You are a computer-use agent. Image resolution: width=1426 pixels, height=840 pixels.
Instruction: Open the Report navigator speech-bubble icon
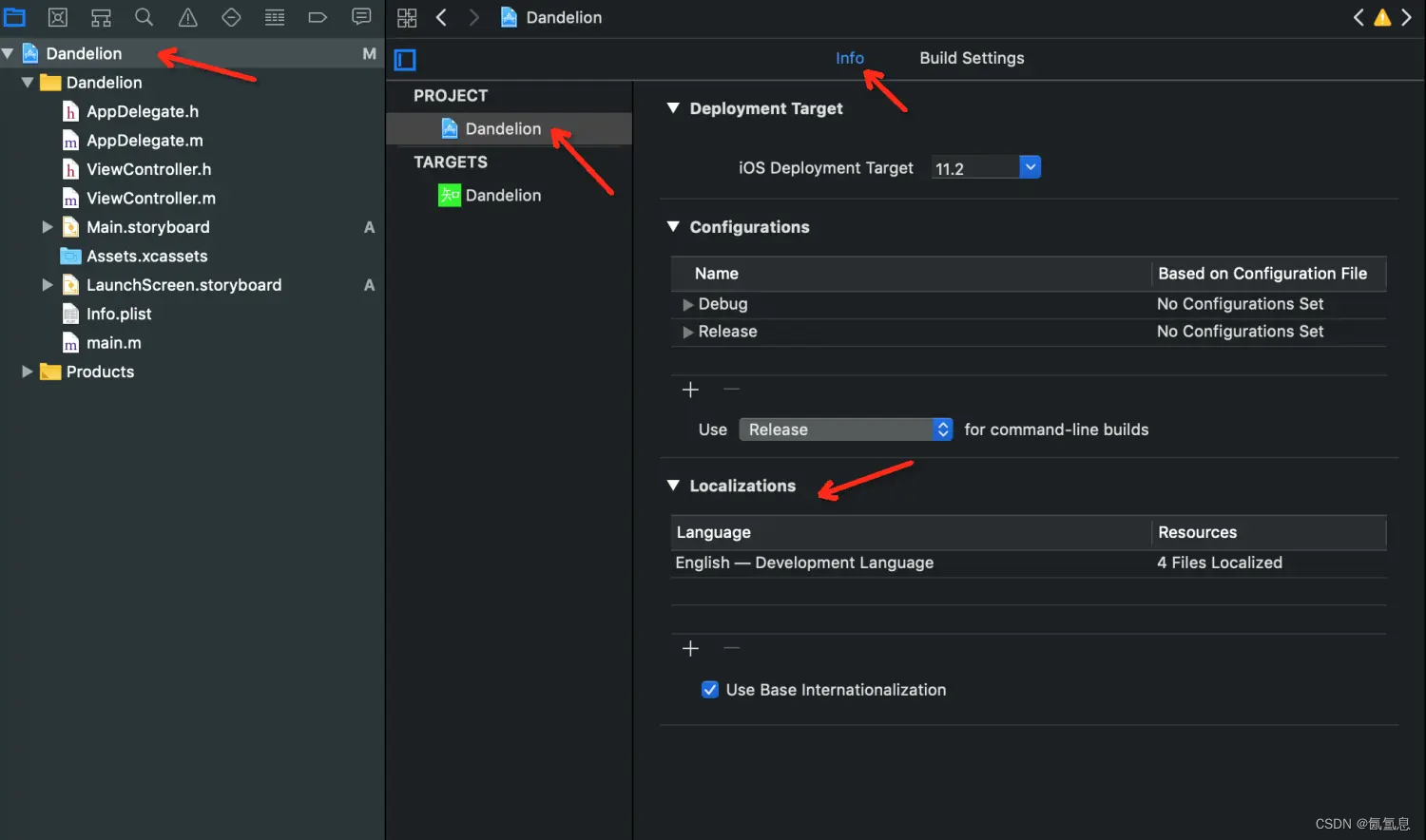[361, 17]
